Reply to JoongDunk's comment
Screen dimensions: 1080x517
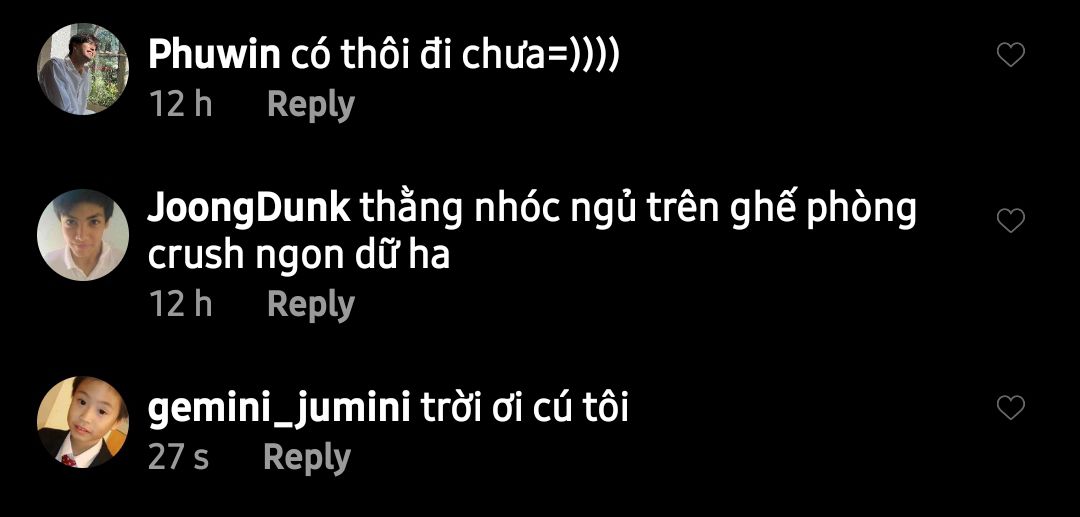[311, 304]
